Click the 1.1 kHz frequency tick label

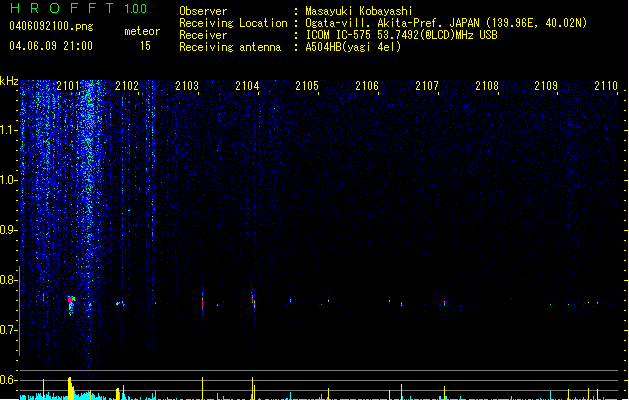click(8, 130)
